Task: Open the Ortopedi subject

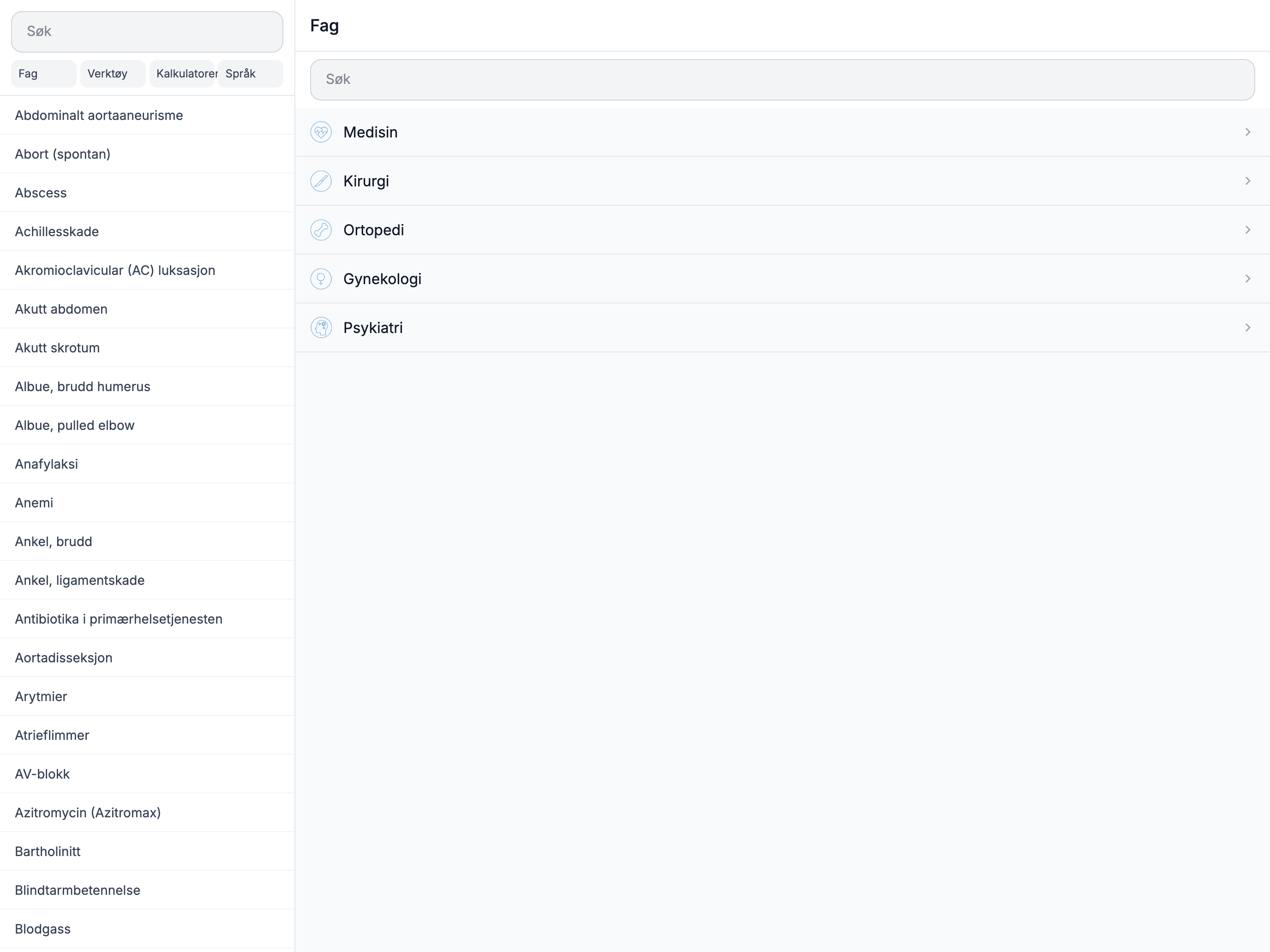Action: click(x=782, y=230)
